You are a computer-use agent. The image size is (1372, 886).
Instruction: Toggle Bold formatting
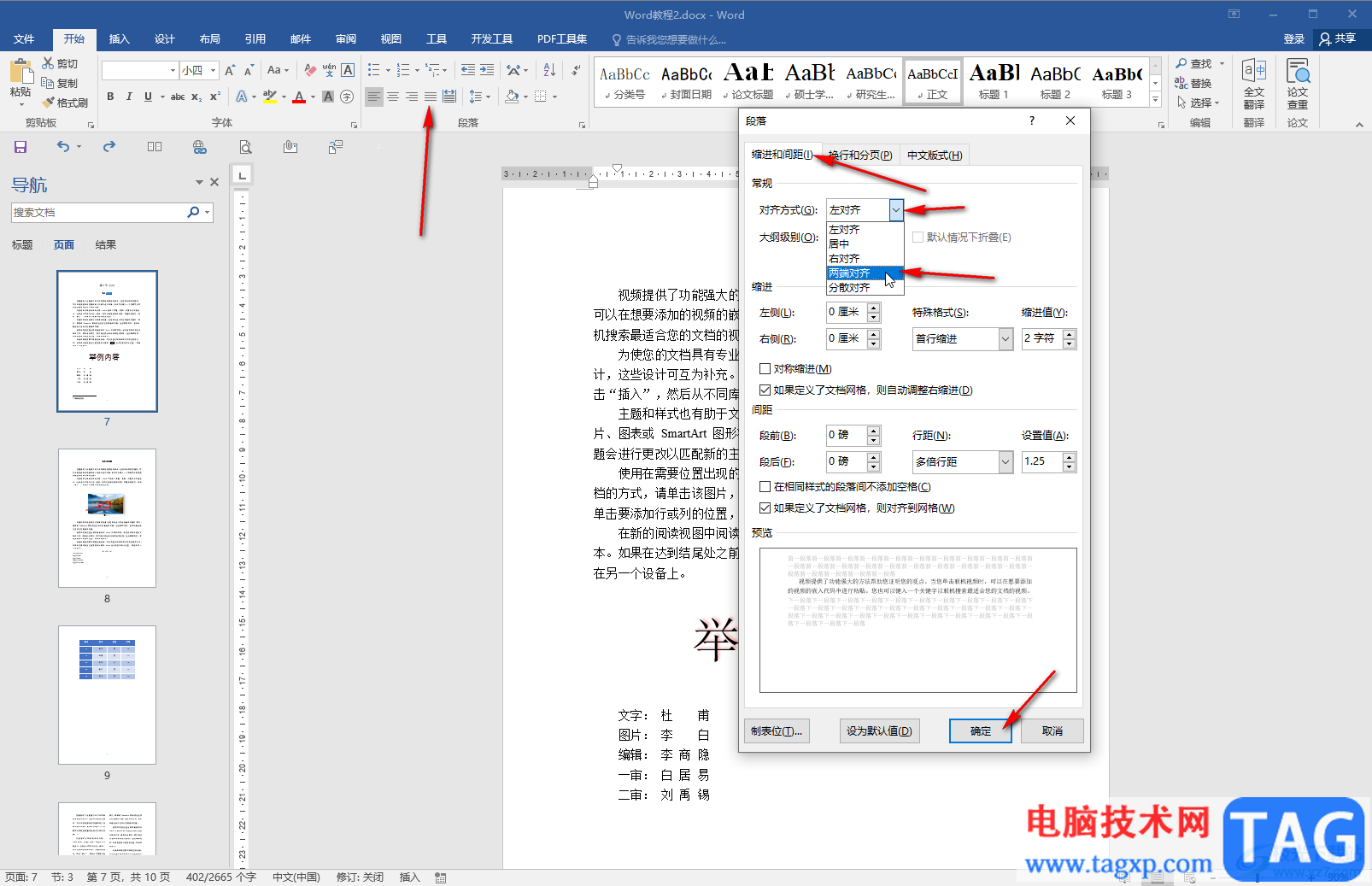[110, 97]
